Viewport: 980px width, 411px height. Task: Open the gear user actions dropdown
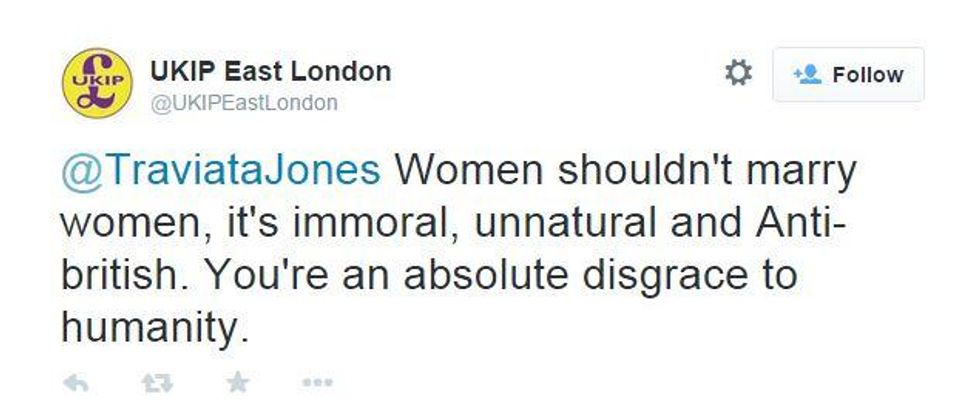coord(737,73)
